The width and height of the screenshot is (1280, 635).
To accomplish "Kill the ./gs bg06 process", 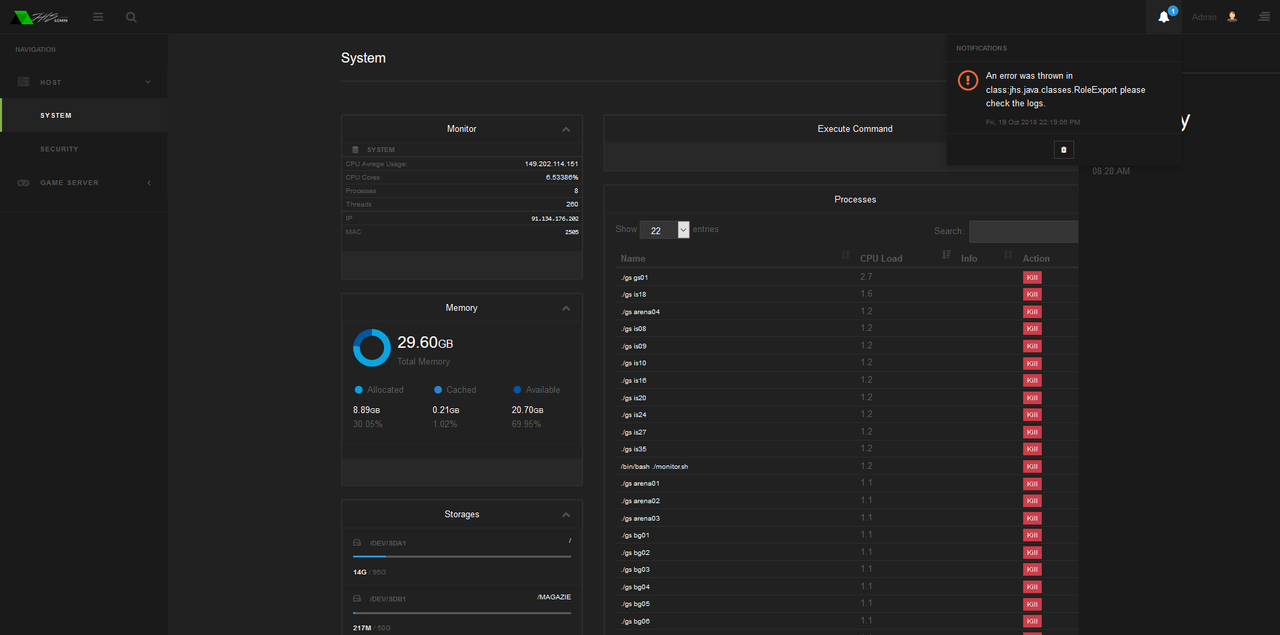I will point(1032,621).
